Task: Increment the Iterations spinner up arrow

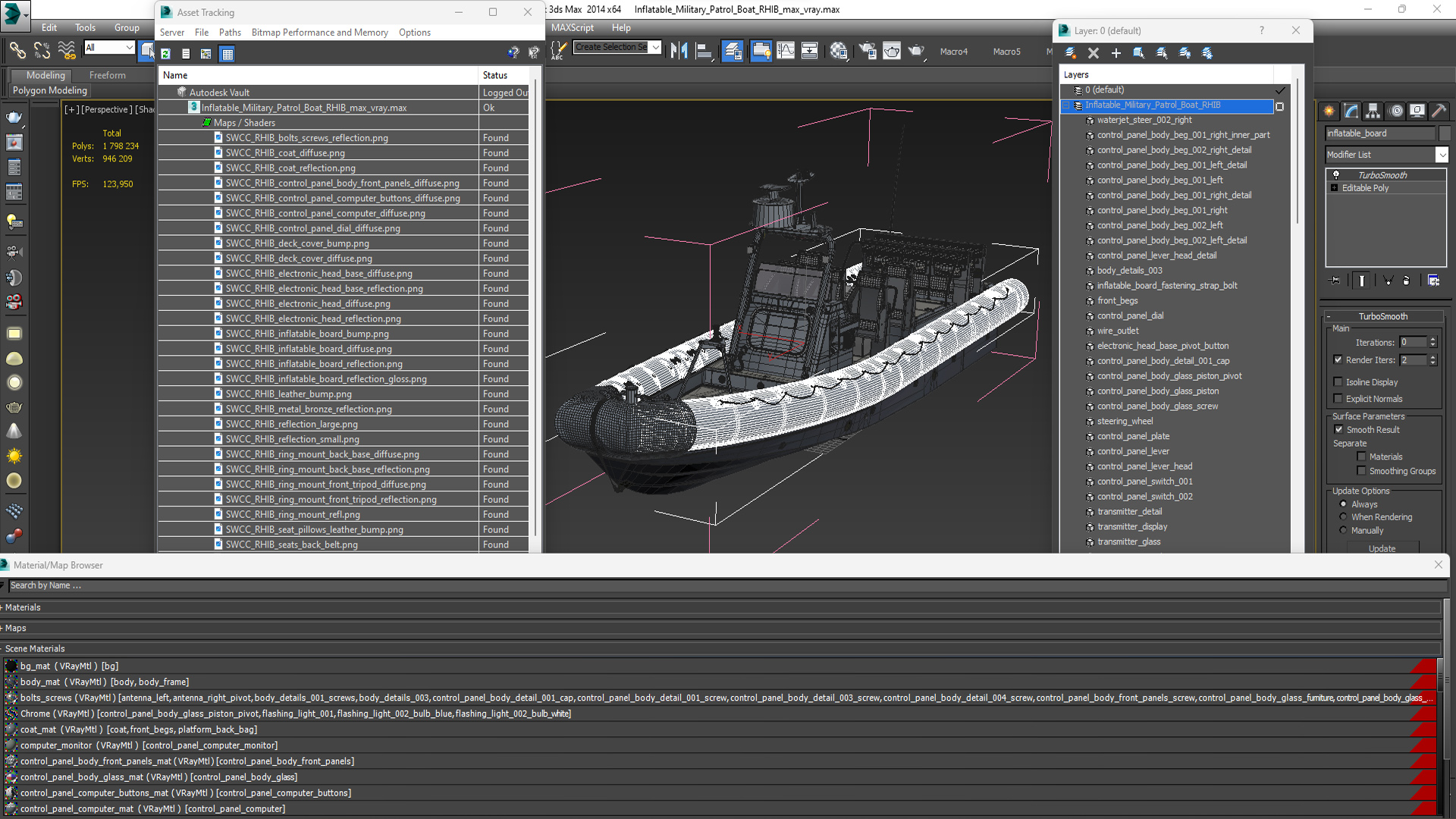Action: (x=1432, y=340)
